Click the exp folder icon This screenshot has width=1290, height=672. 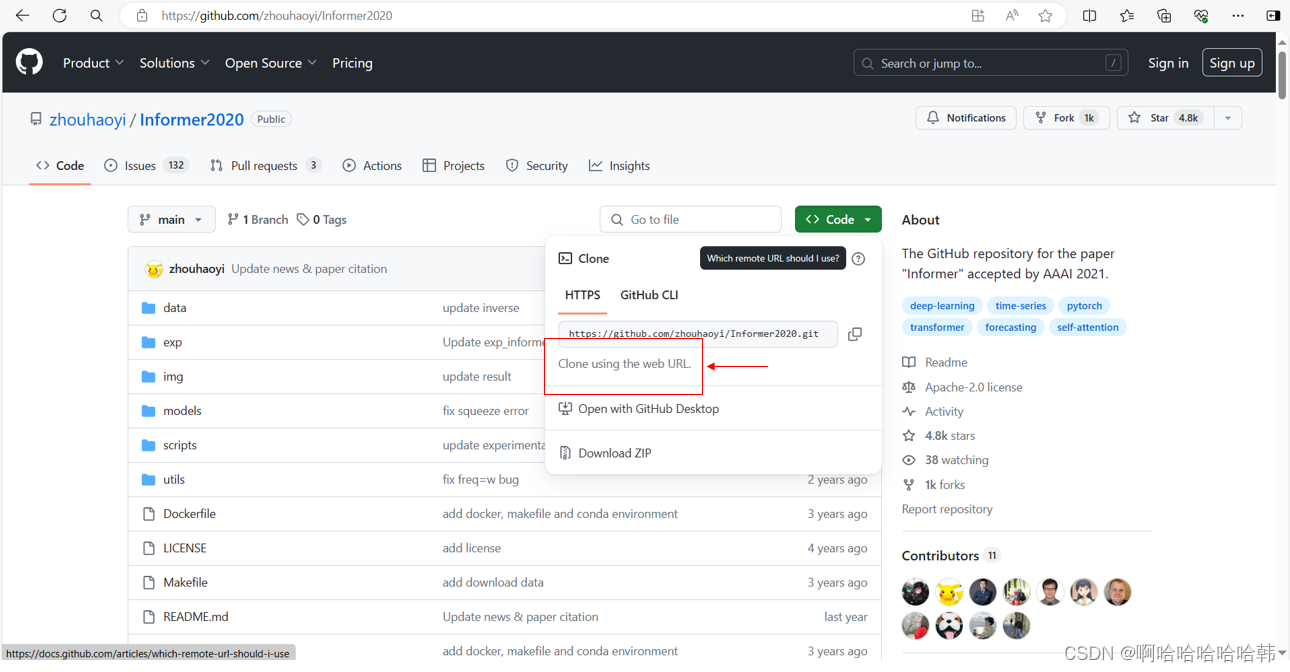point(149,342)
